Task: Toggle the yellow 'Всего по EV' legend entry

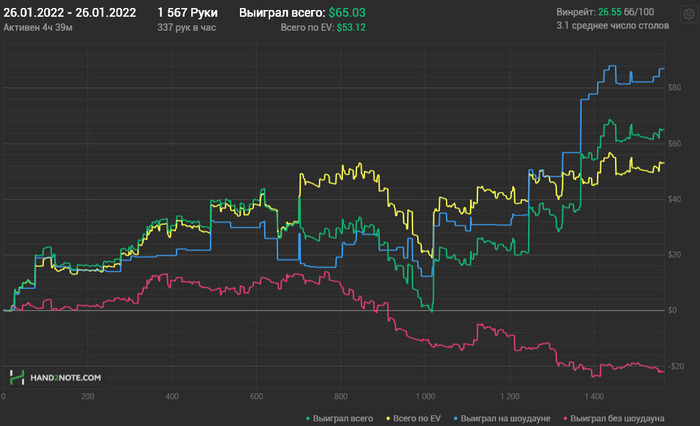Action: click(413, 418)
